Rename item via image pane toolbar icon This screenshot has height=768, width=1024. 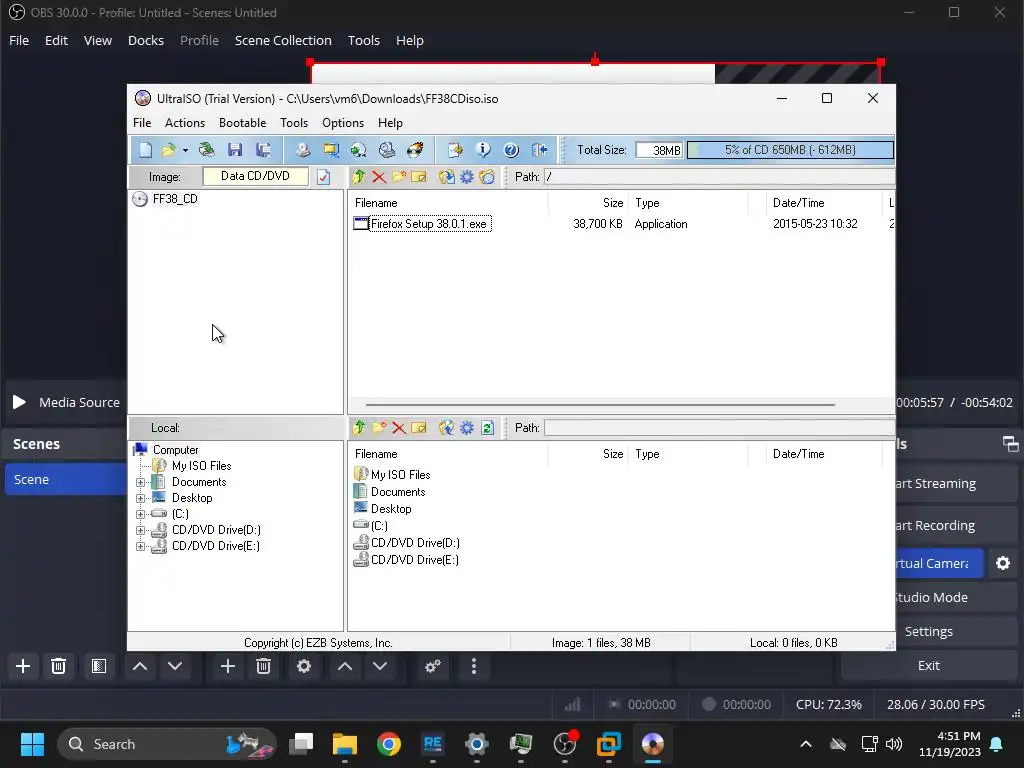[419, 177]
